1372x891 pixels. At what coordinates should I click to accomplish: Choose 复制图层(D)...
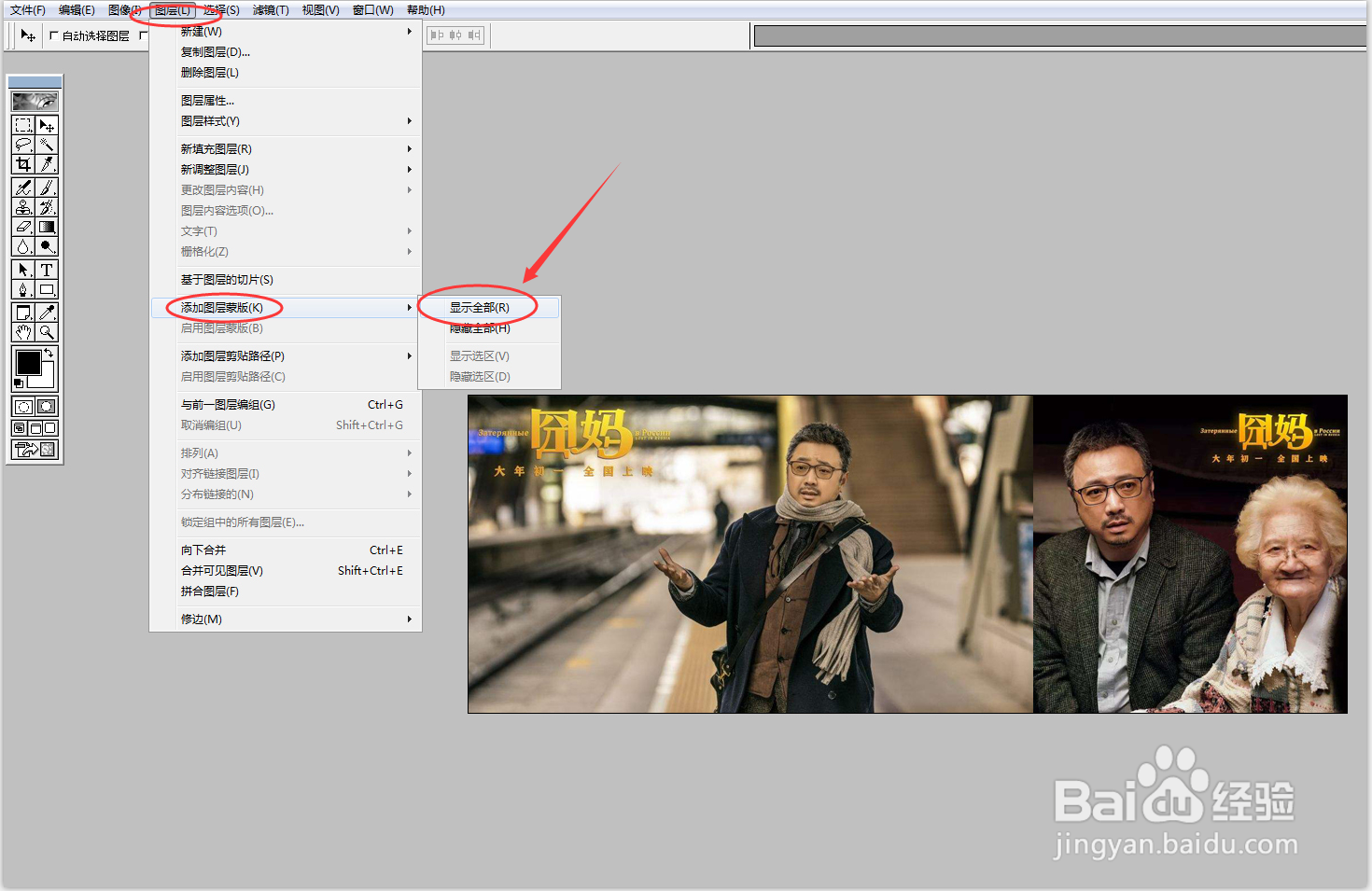coord(286,52)
